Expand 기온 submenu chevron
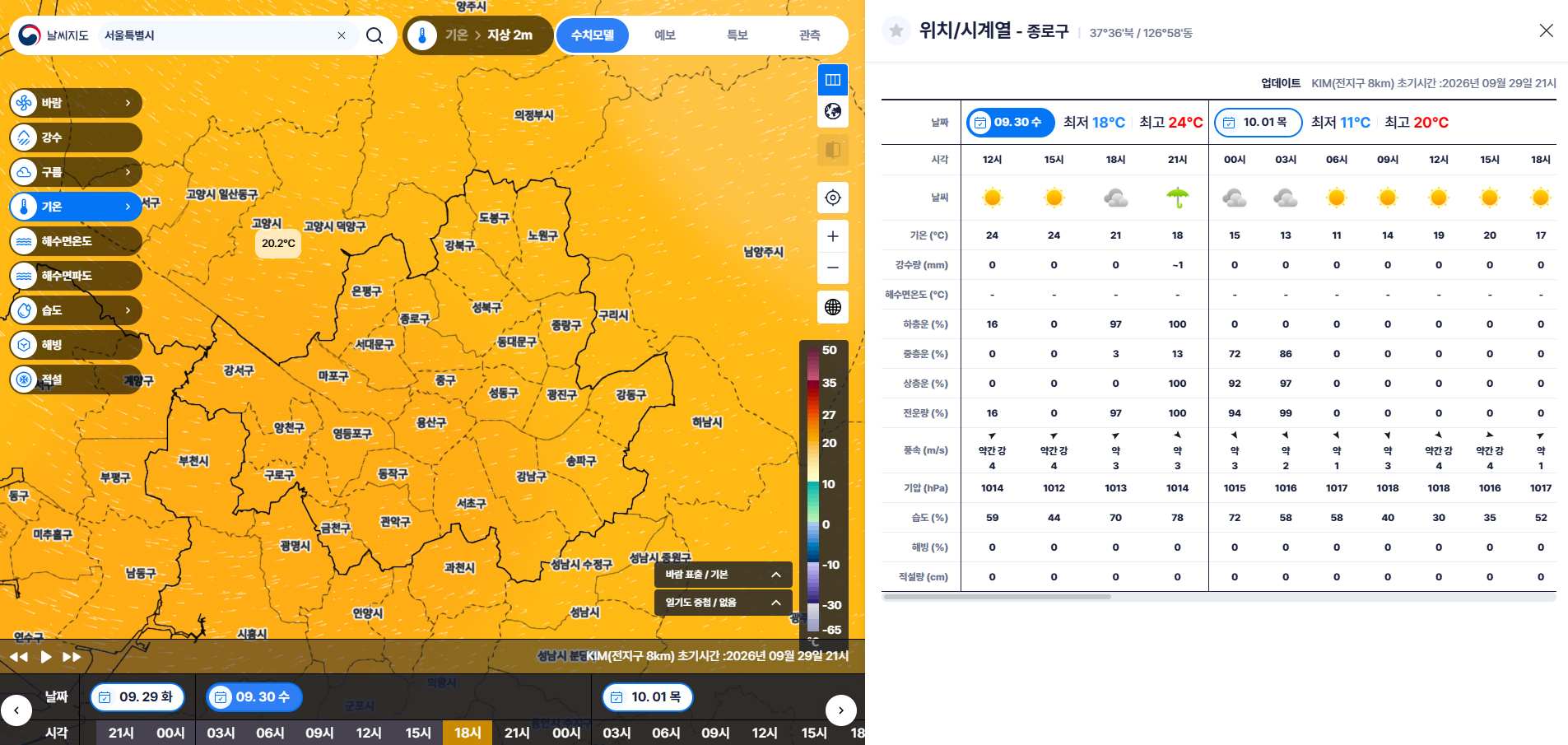This screenshot has width=1568, height=745. (128, 207)
